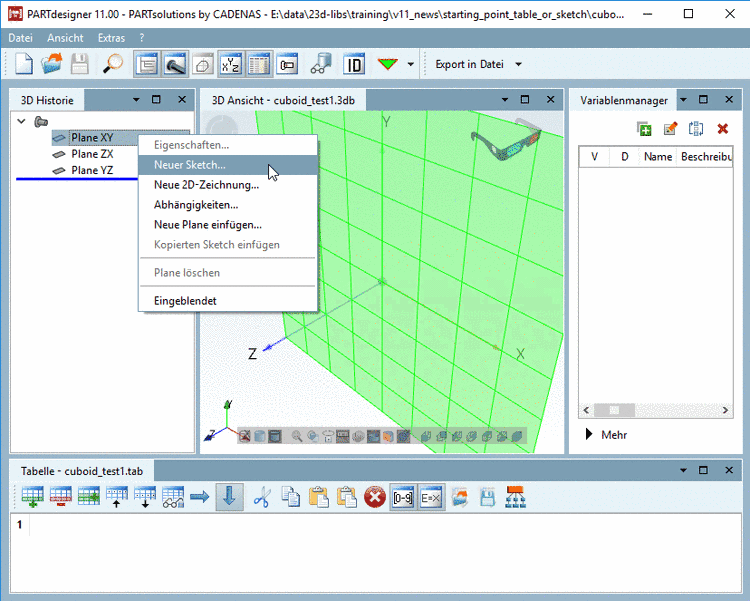
Task: Click the zoom magnifier in 3D view toolbar
Action: [297, 436]
